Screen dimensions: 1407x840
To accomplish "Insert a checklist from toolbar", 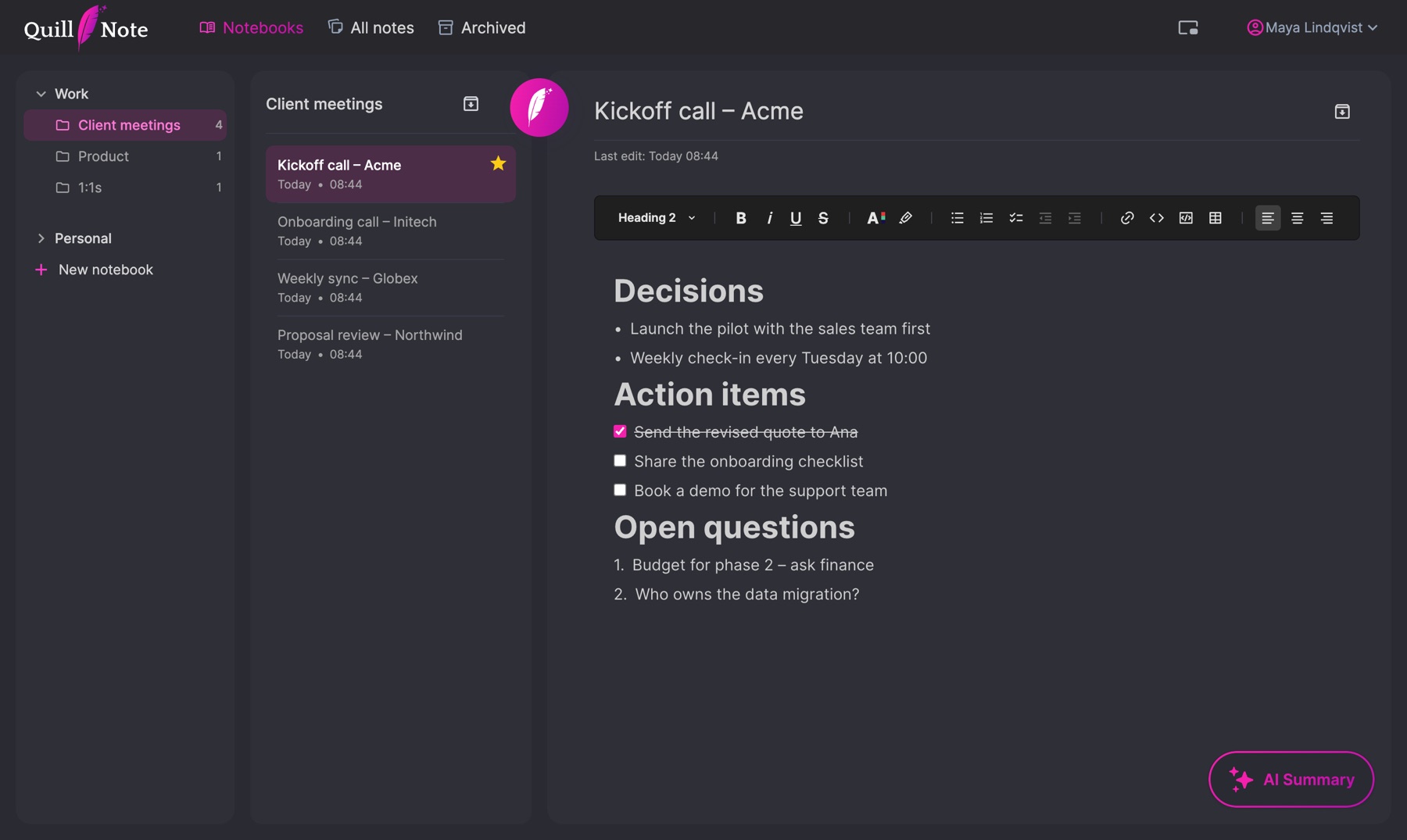I will (1015, 218).
